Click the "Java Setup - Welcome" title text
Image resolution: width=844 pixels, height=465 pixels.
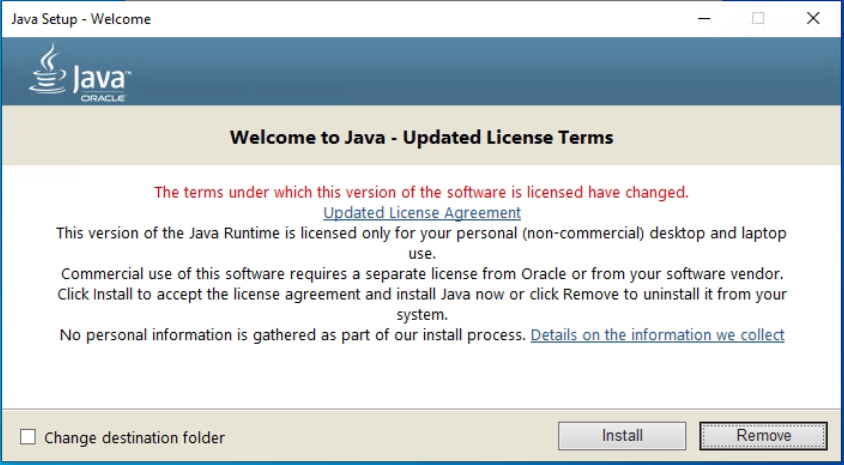point(81,19)
